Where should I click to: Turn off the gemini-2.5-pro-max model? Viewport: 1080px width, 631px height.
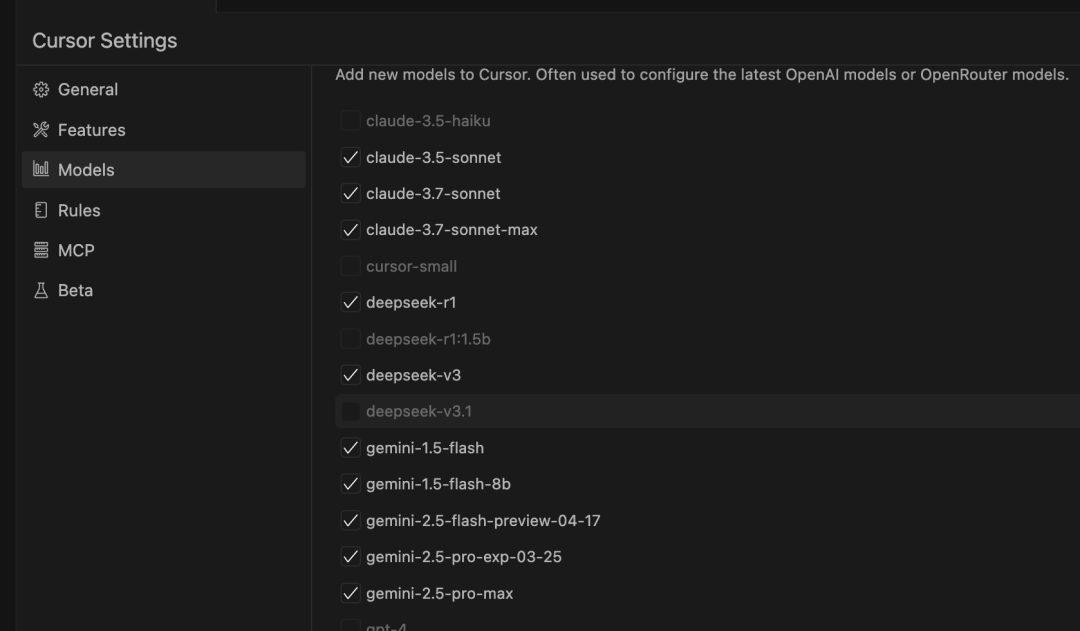coord(350,593)
